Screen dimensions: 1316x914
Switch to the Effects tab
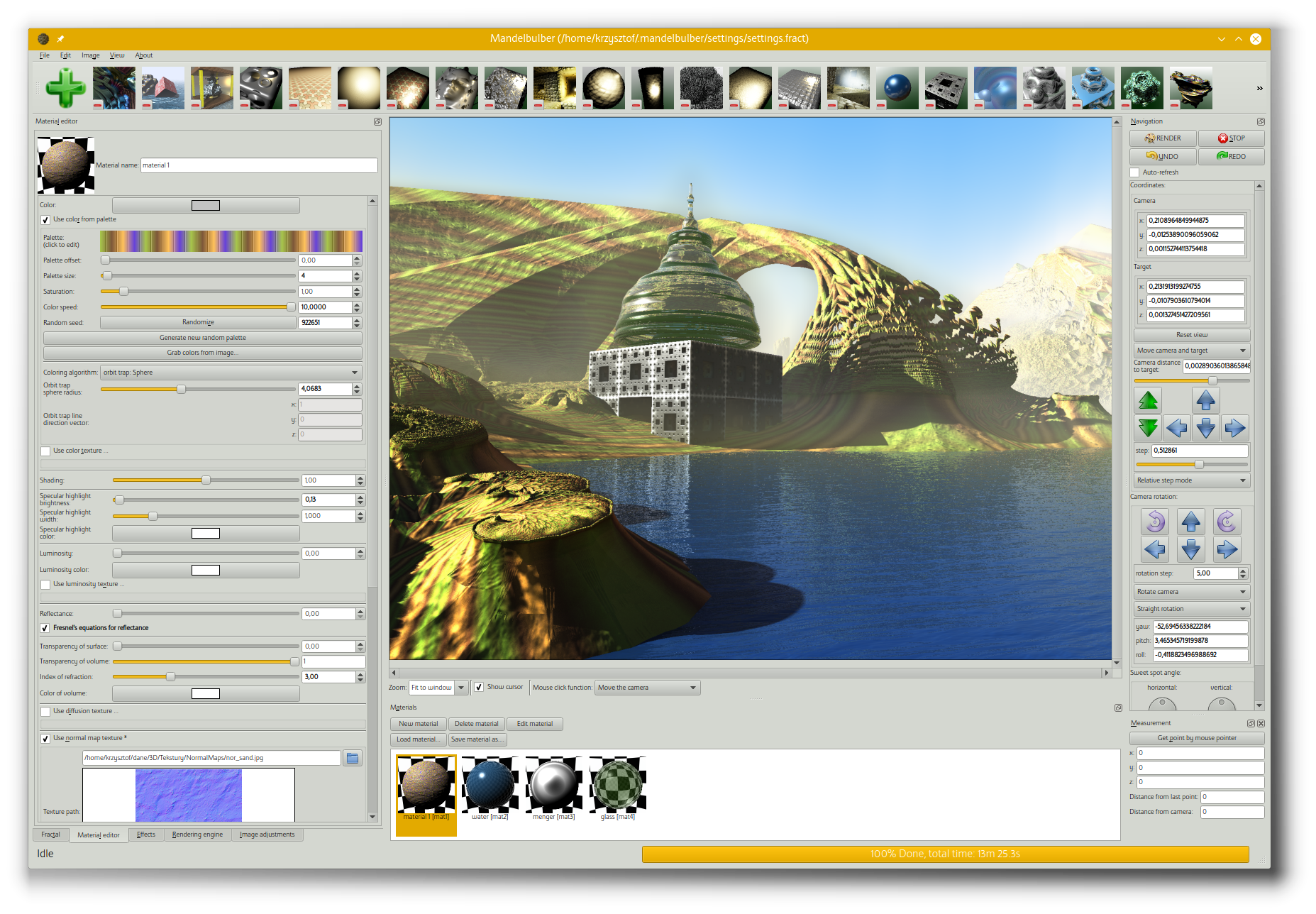click(x=146, y=835)
